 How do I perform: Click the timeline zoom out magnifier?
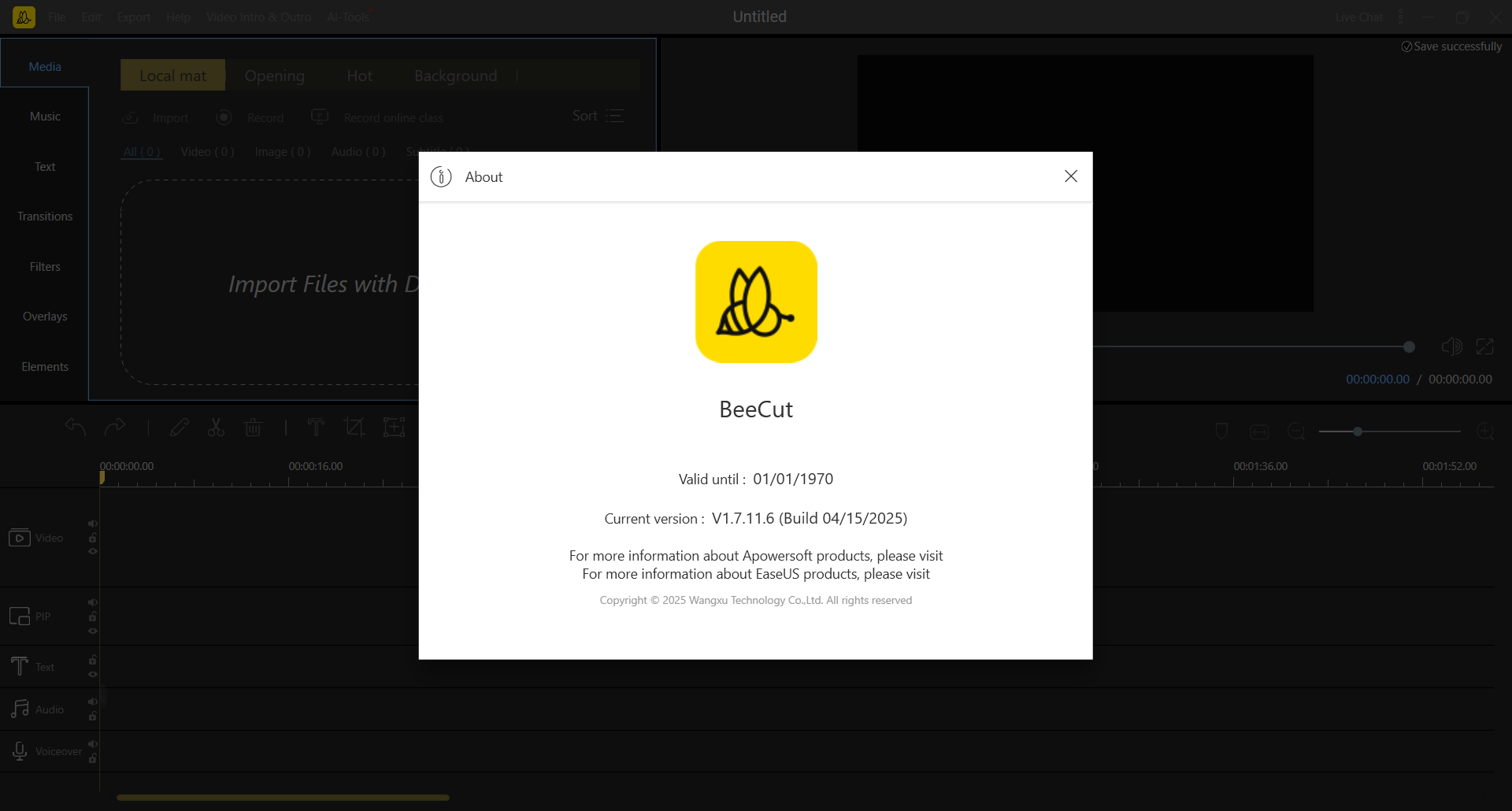click(1296, 431)
